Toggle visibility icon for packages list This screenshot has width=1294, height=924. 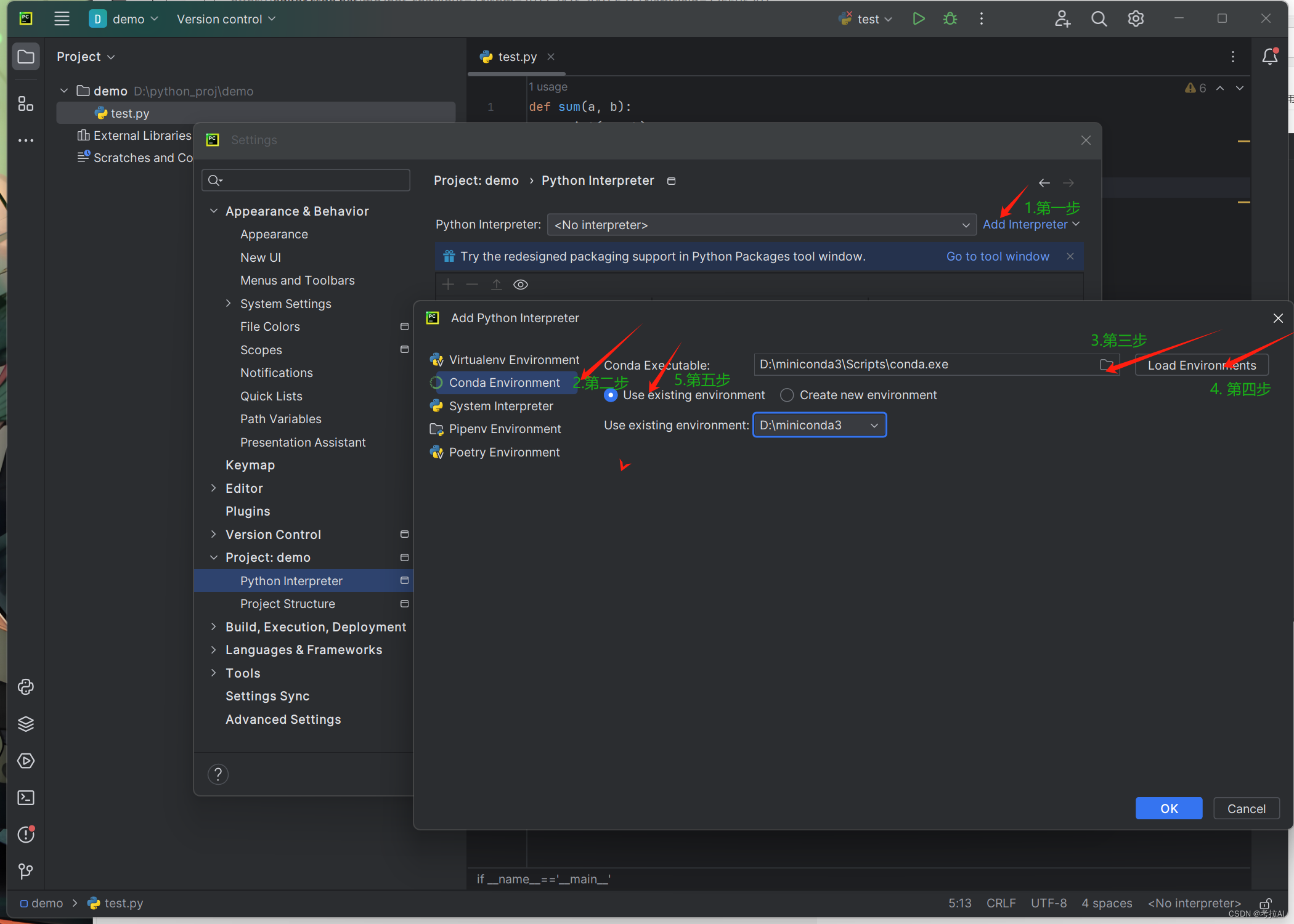pyautogui.click(x=522, y=285)
